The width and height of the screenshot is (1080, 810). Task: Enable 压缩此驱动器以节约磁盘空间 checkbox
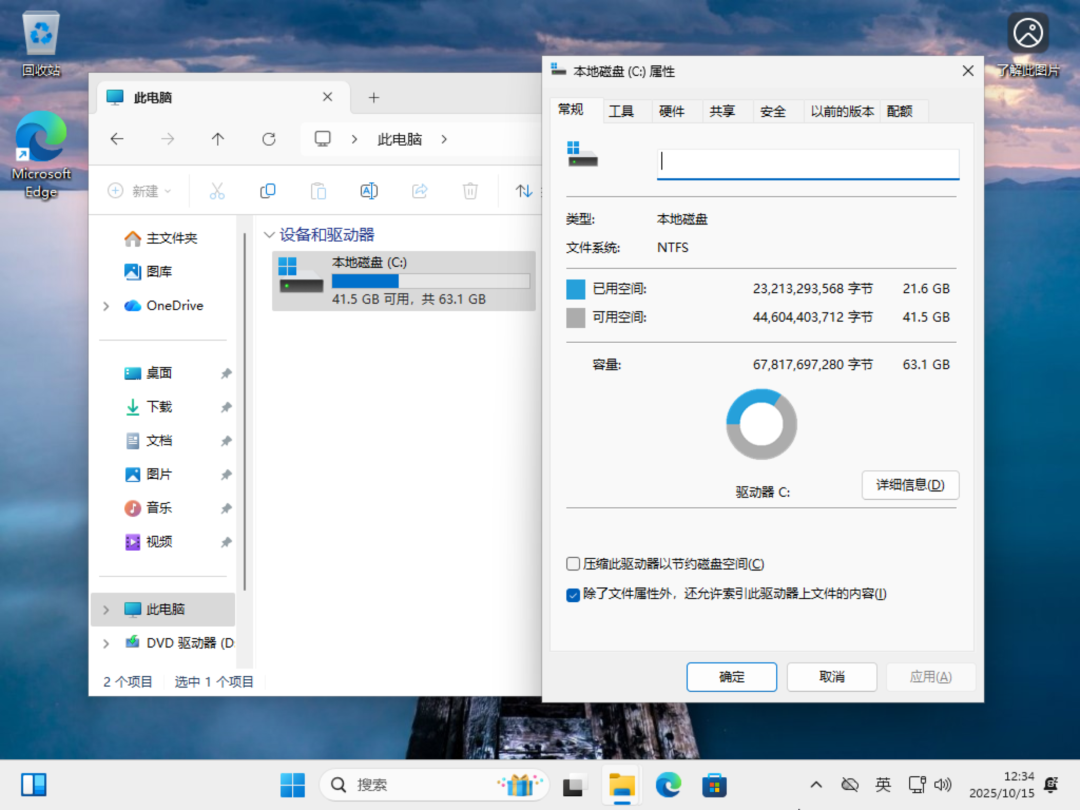[573, 563]
